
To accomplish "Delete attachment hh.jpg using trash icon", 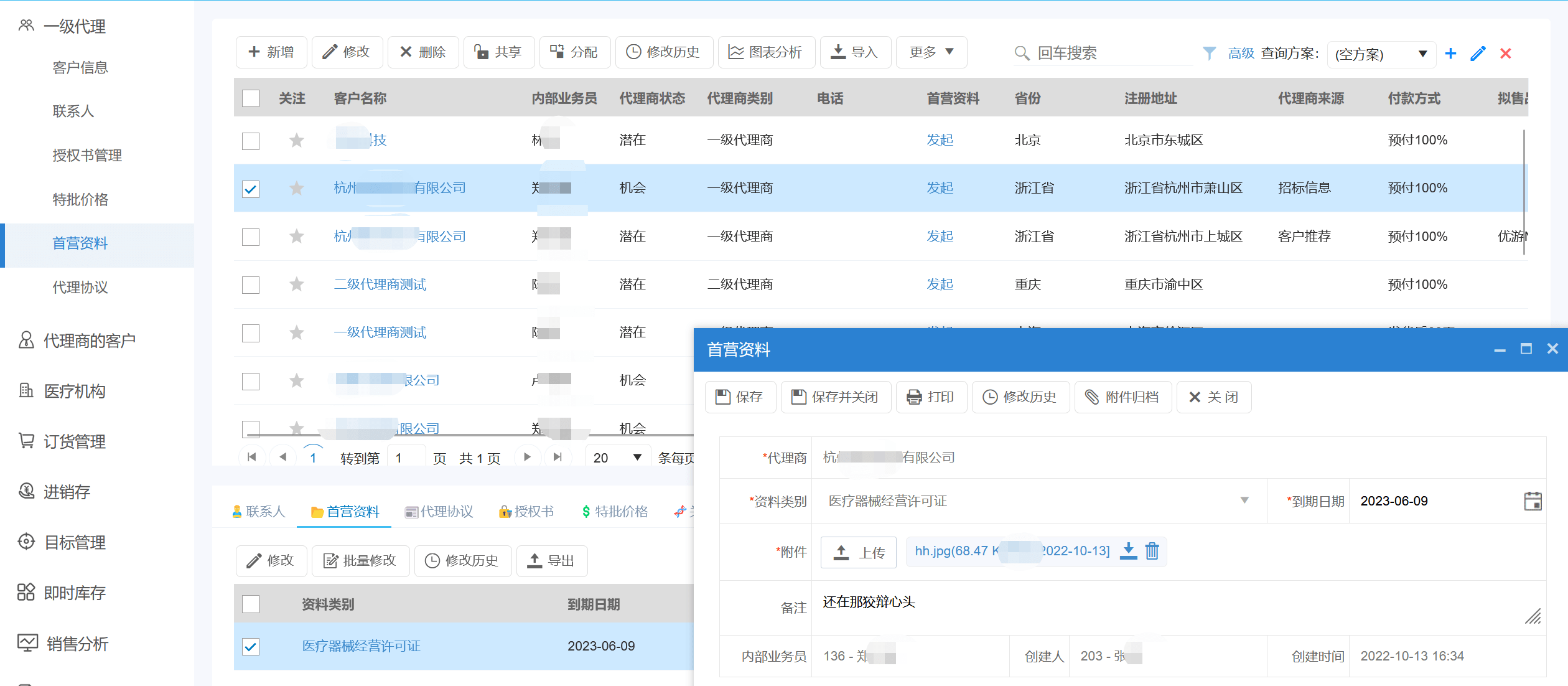I will pos(1152,552).
